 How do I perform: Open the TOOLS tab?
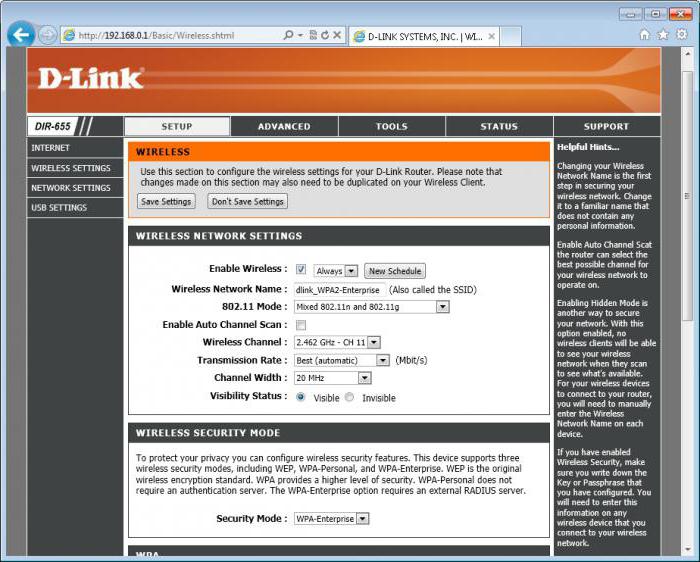point(392,126)
